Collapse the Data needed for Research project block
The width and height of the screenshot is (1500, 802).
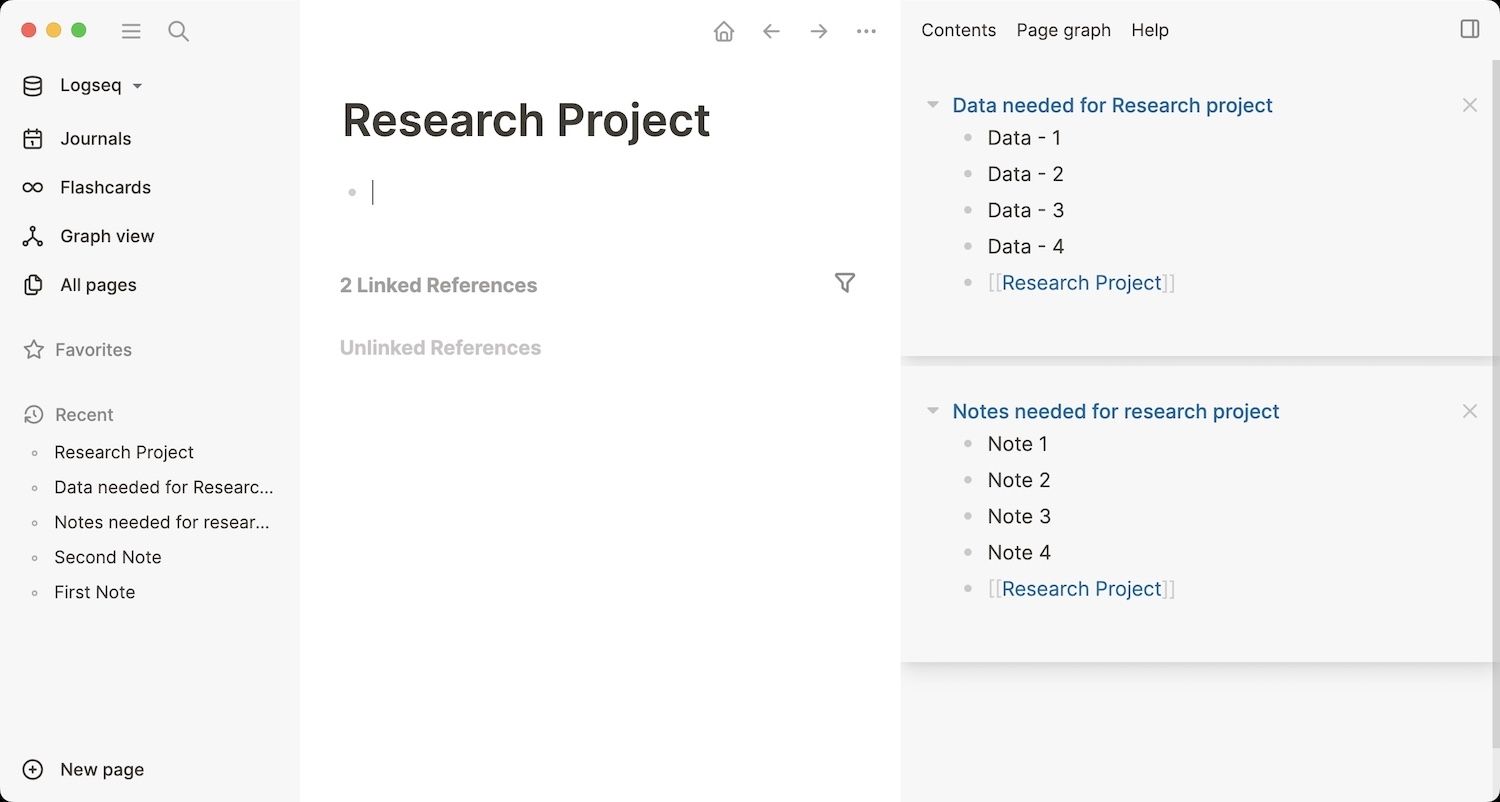click(x=932, y=104)
